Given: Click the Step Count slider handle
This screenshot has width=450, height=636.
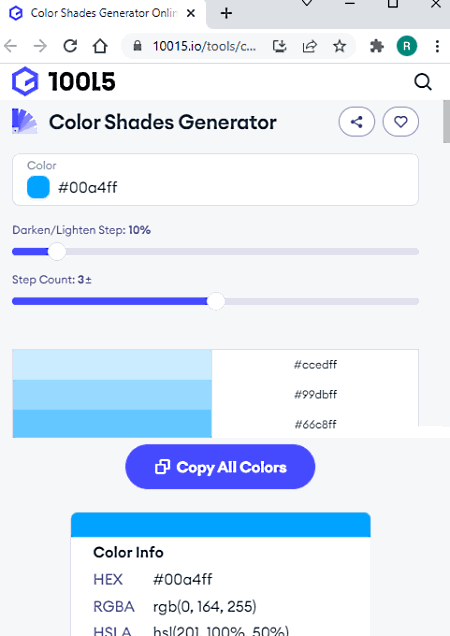Looking at the screenshot, I should [216, 301].
